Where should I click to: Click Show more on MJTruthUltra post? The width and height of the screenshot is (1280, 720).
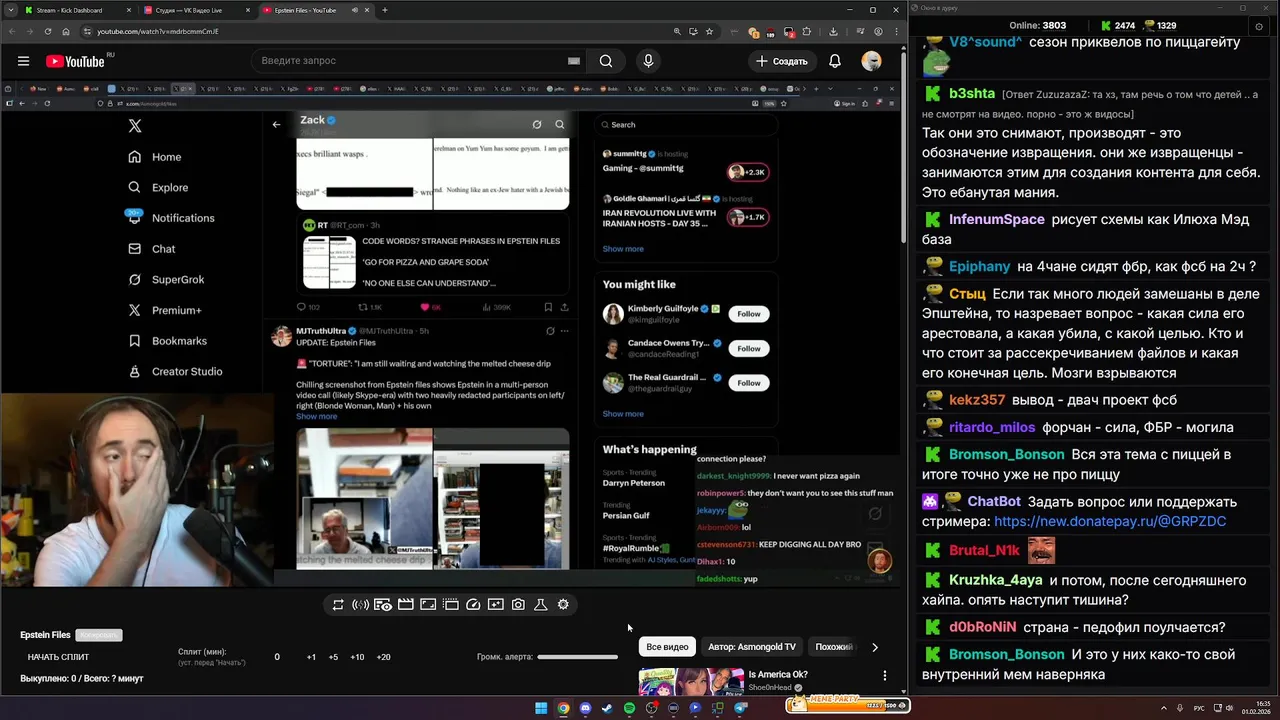[x=316, y=416]
